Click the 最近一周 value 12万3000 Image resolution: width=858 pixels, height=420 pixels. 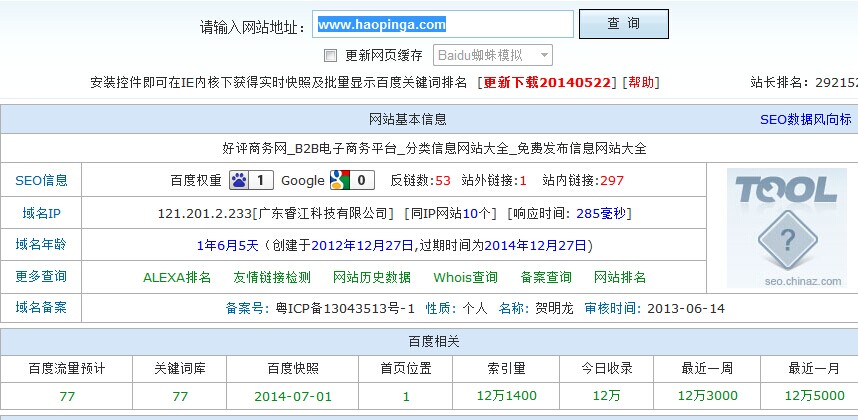[708, 395]
